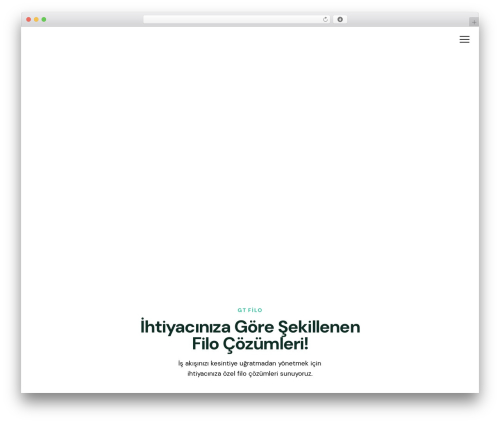This screenshot has height=423, width=500.
Task: Click the heading "İhtiyacınıza Göre Şekillenen"
Action: point(250,327)
